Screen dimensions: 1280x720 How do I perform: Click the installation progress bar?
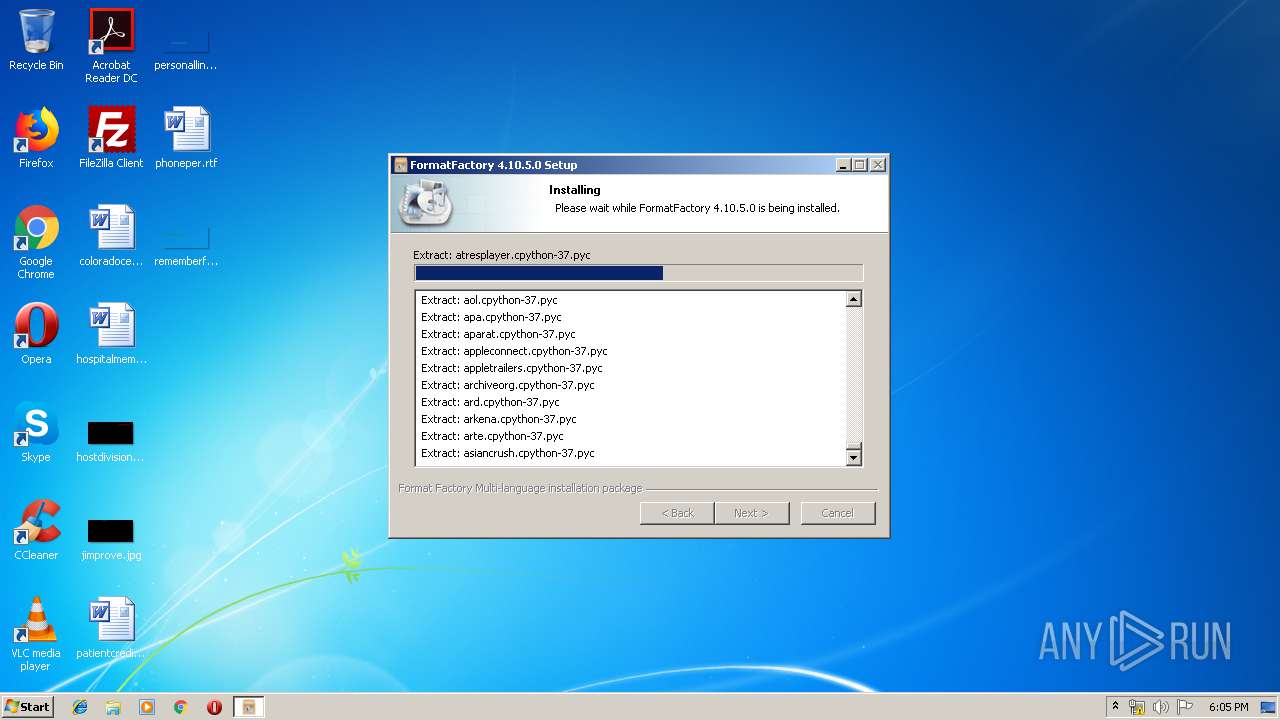pyautogui.click(x=638, y=273)
